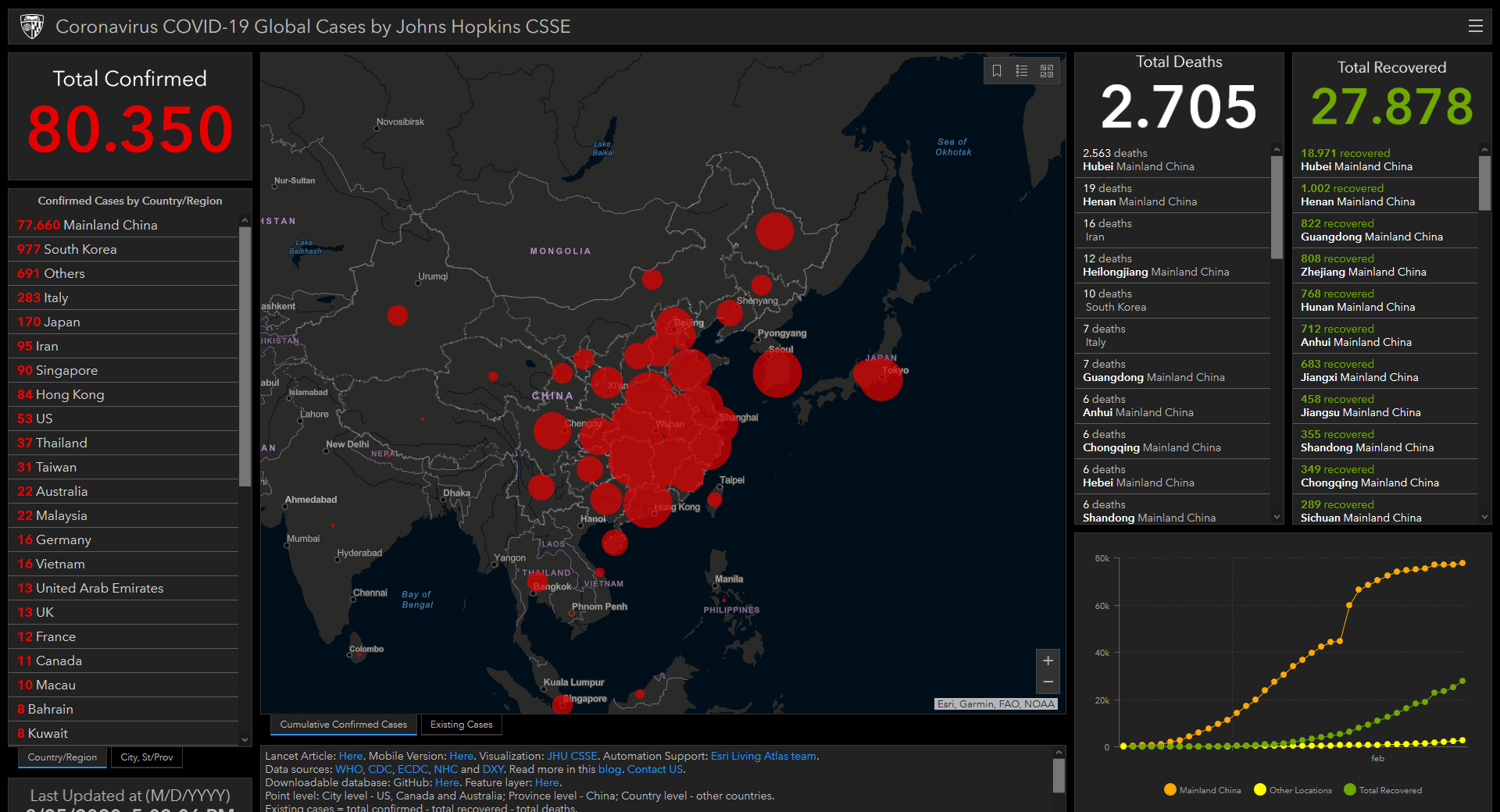1500x812 pixels.
Task: Click scroll-down arrow of recovered list
Action: click(1484, 517)
